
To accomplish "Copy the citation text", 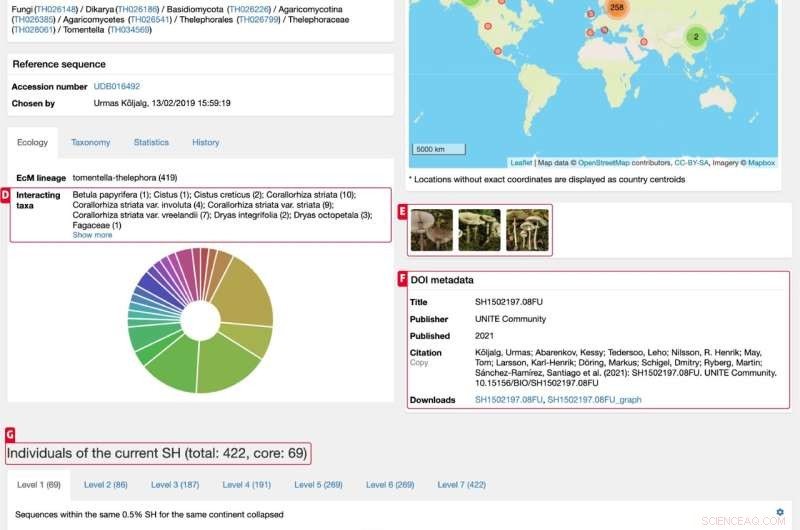I will click(419, 363).
